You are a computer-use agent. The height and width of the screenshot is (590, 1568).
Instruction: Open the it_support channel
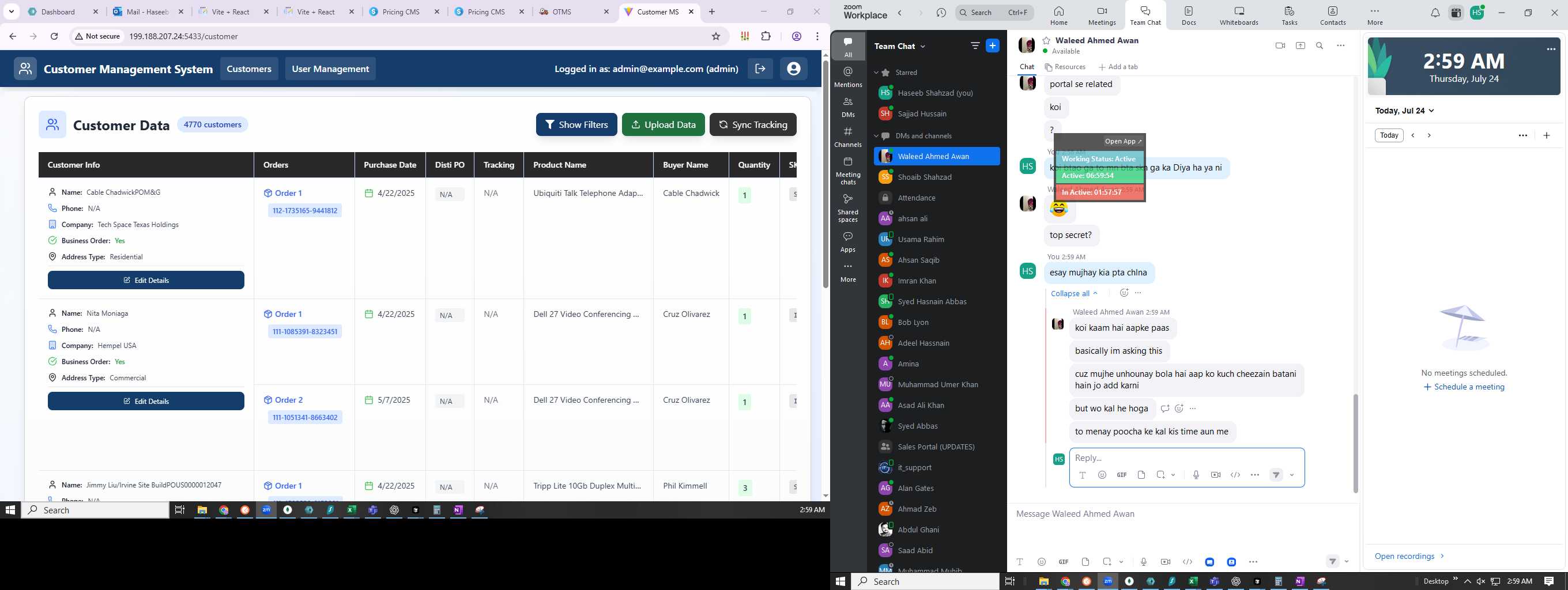coord(937,467)
